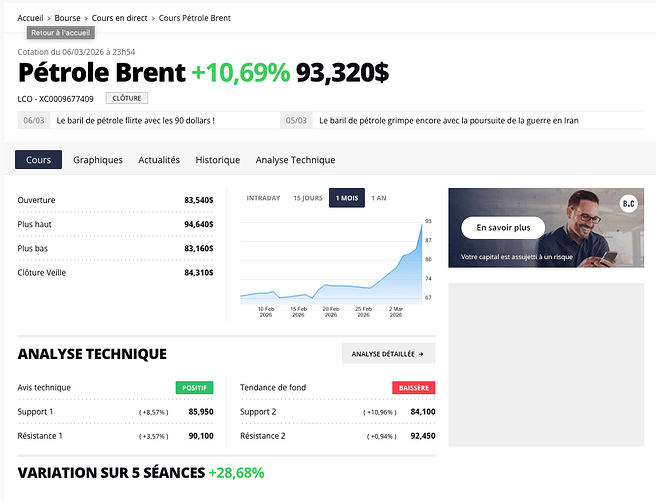
Task: Switch to the Analyse Technique tab
Action: (295, 160)
